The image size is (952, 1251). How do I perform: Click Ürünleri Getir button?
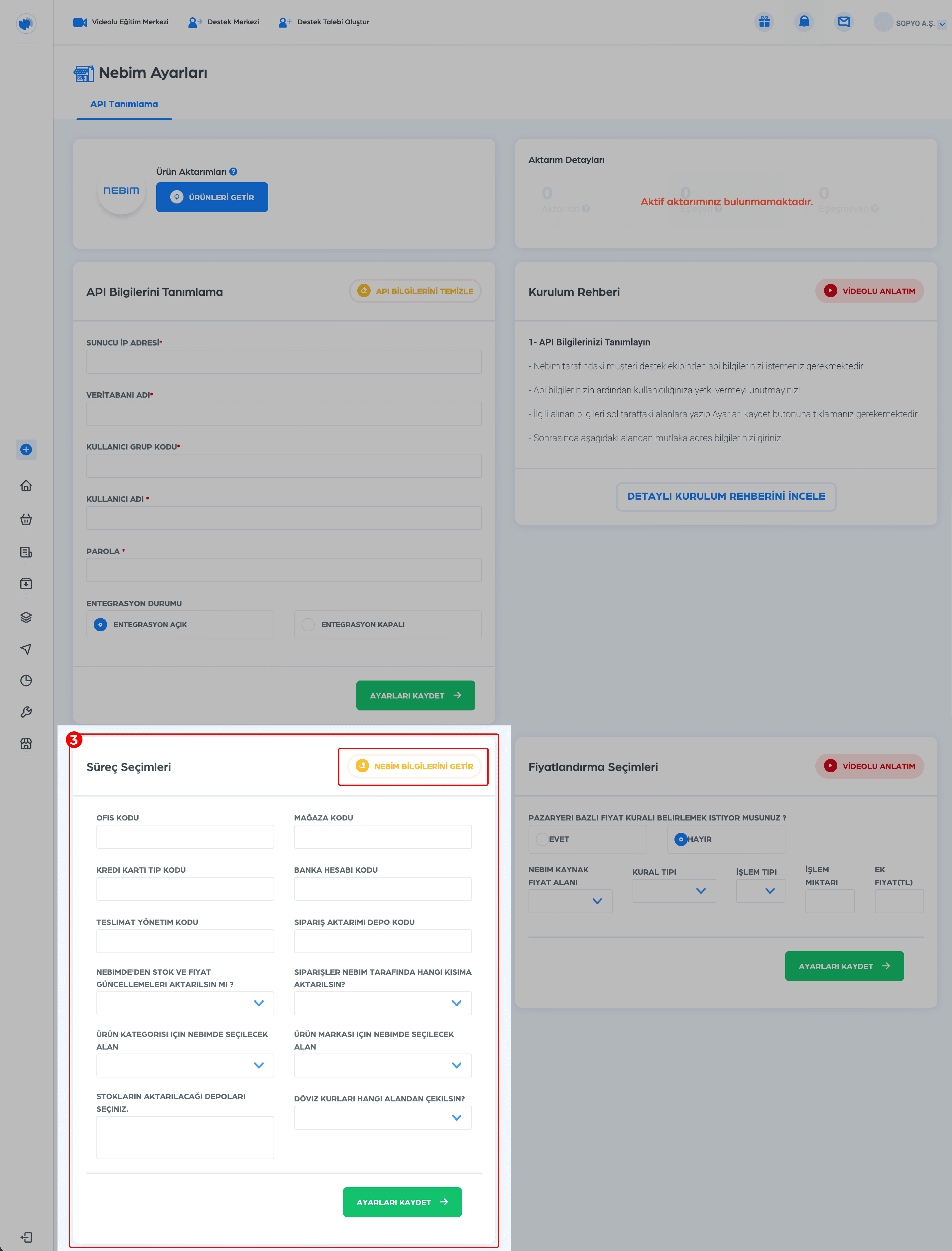(x=212, y=197)
